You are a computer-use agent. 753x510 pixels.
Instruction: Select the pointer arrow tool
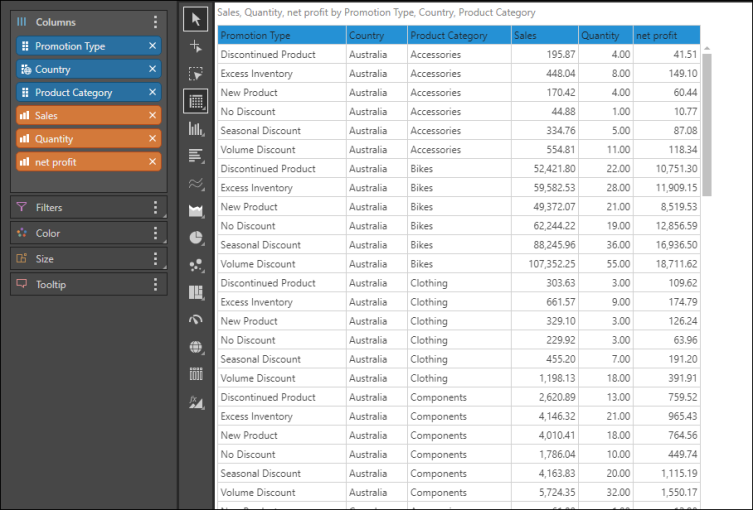[196, 18]
